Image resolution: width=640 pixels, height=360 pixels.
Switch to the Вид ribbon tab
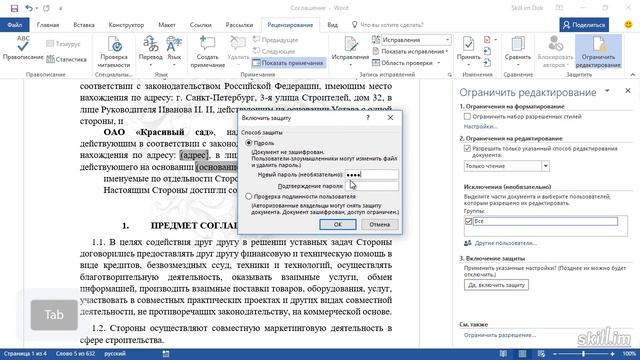tap(332, 25)
